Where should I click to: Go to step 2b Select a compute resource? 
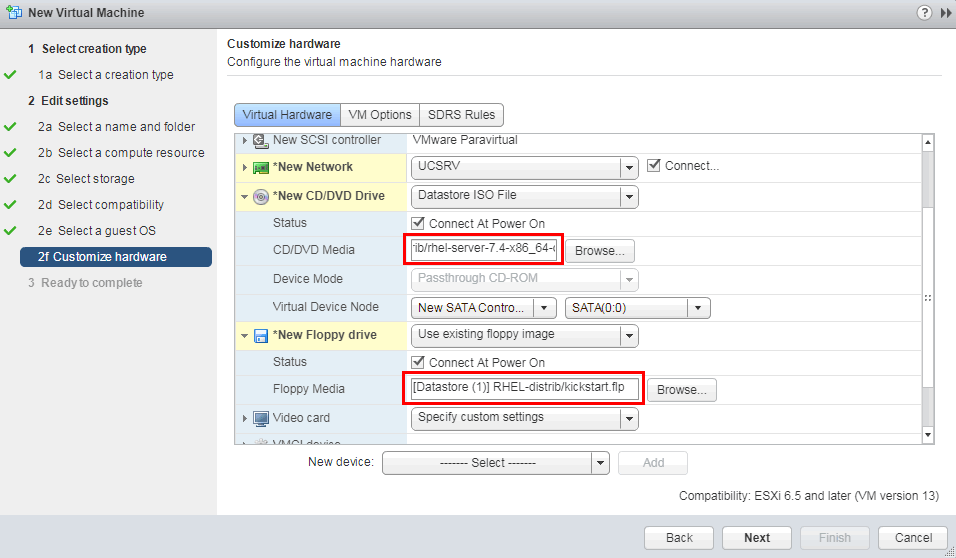pos(121,153)
